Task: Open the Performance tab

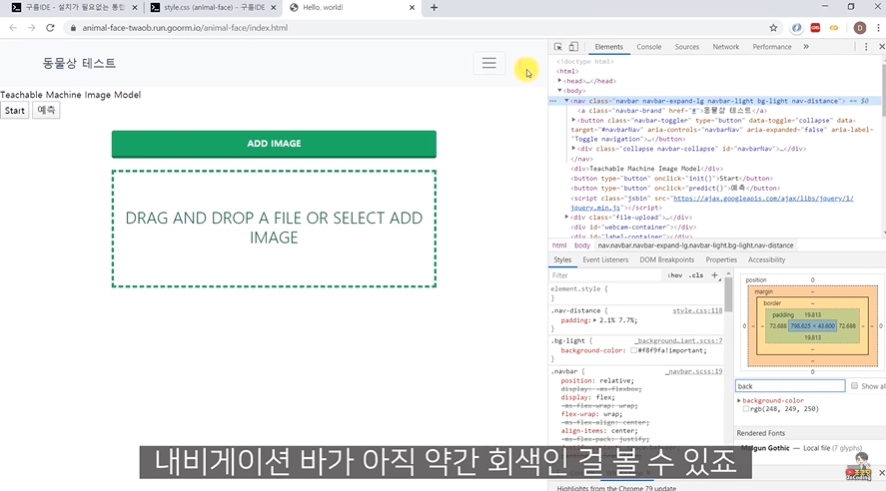Action: 772,47
